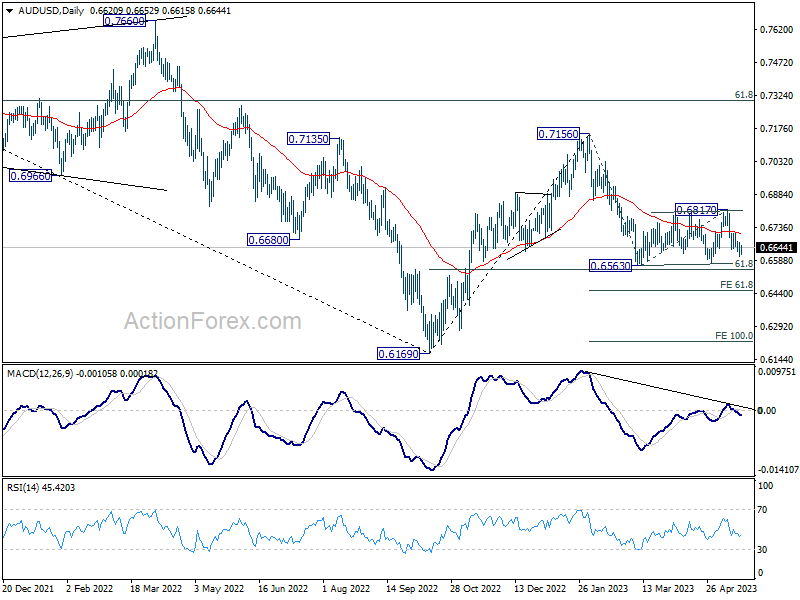Screen dimensions: 800x600
Task: Click the 0.68840 price axis value
Action: (777, 195)
